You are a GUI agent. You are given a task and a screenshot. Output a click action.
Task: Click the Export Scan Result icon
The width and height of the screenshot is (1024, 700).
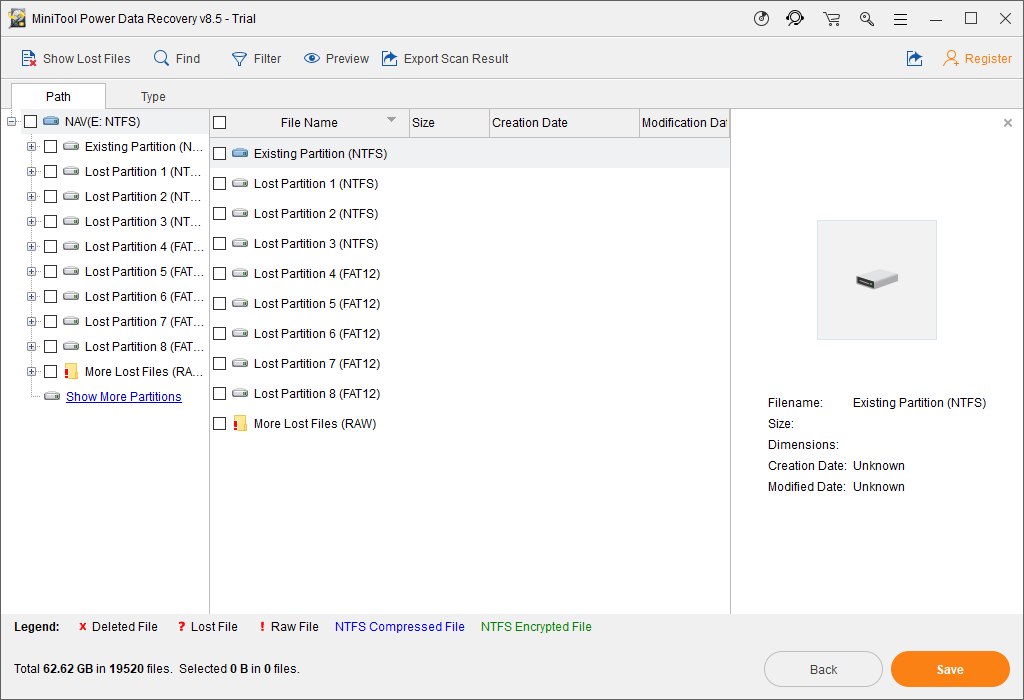(390, 59)
